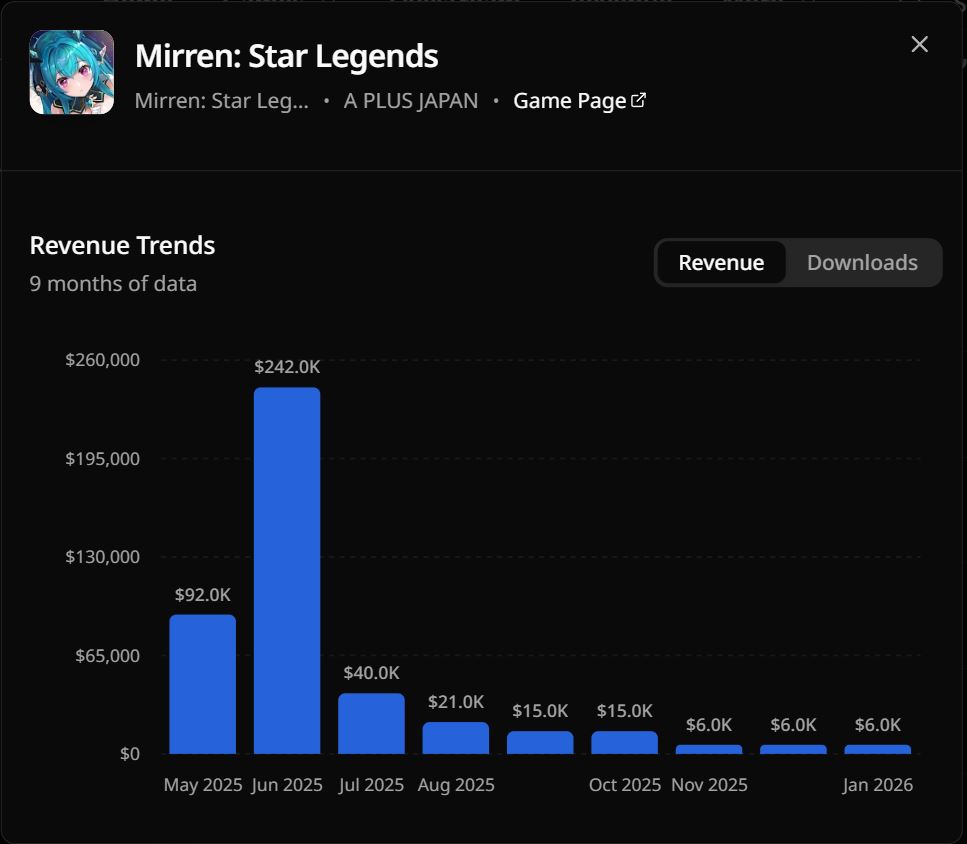Switch to the Revenue tab
Image resolution: width=967 pixels, height=844 pixels.
(721, 263)
